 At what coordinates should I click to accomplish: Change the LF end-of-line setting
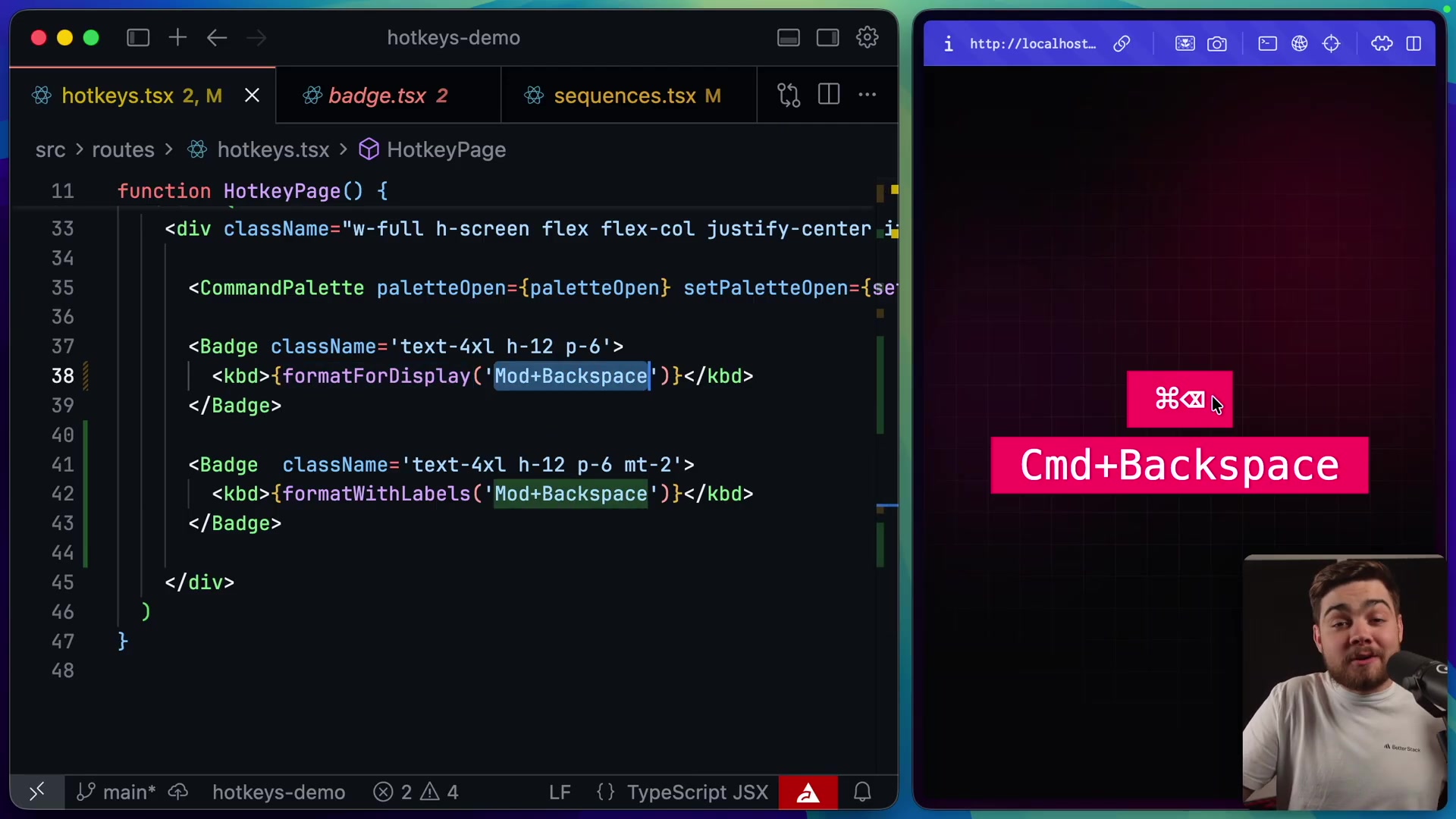[x=560, y=792]
